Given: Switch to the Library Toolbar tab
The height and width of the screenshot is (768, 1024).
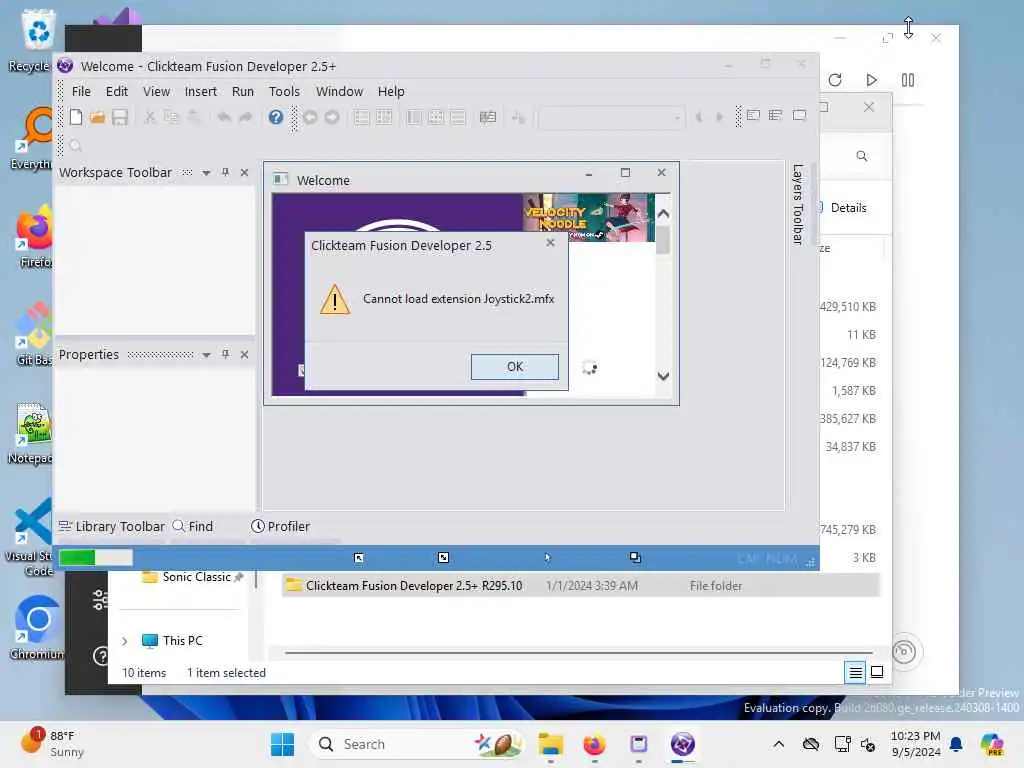Looking at the screenshot, I should pyautogui.click(x=112, y=526).
